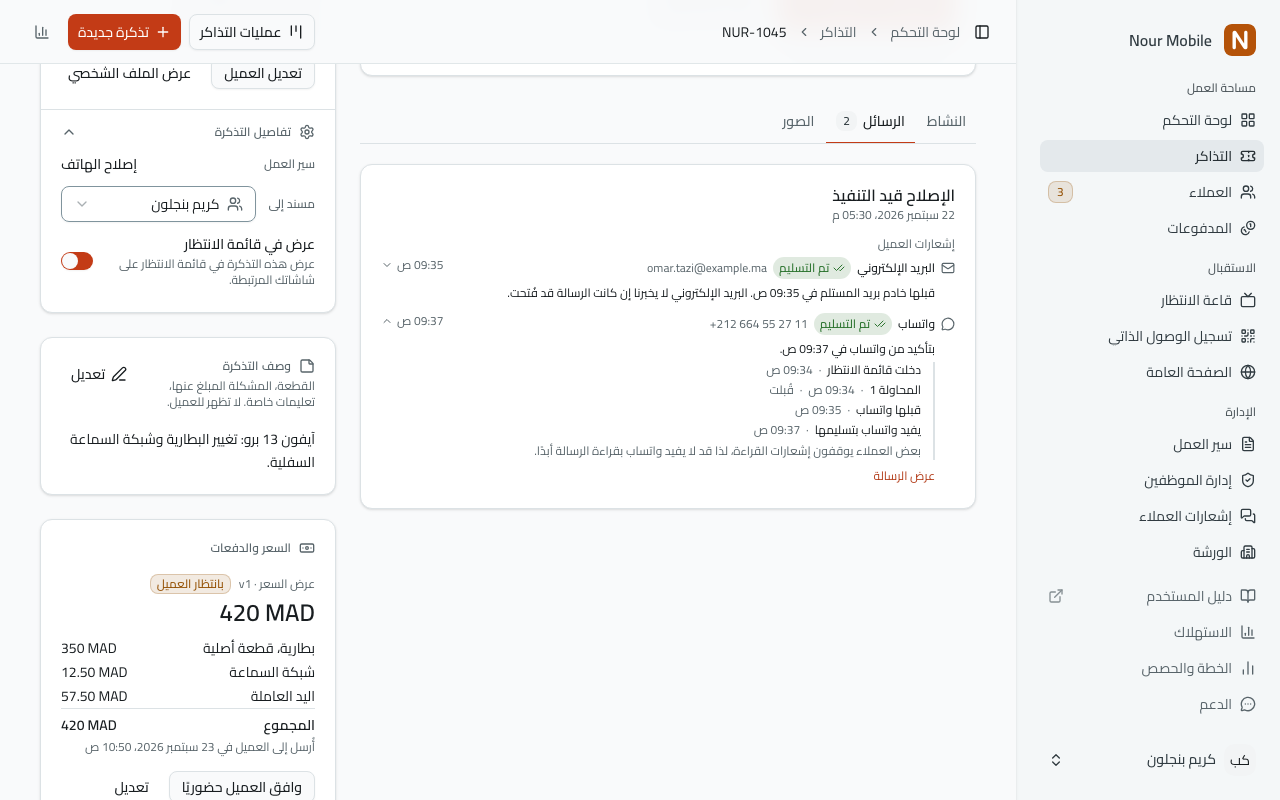Toggle عرض في قائمة الانتظار switch
Screen dimensions: 1280x800
77,261
